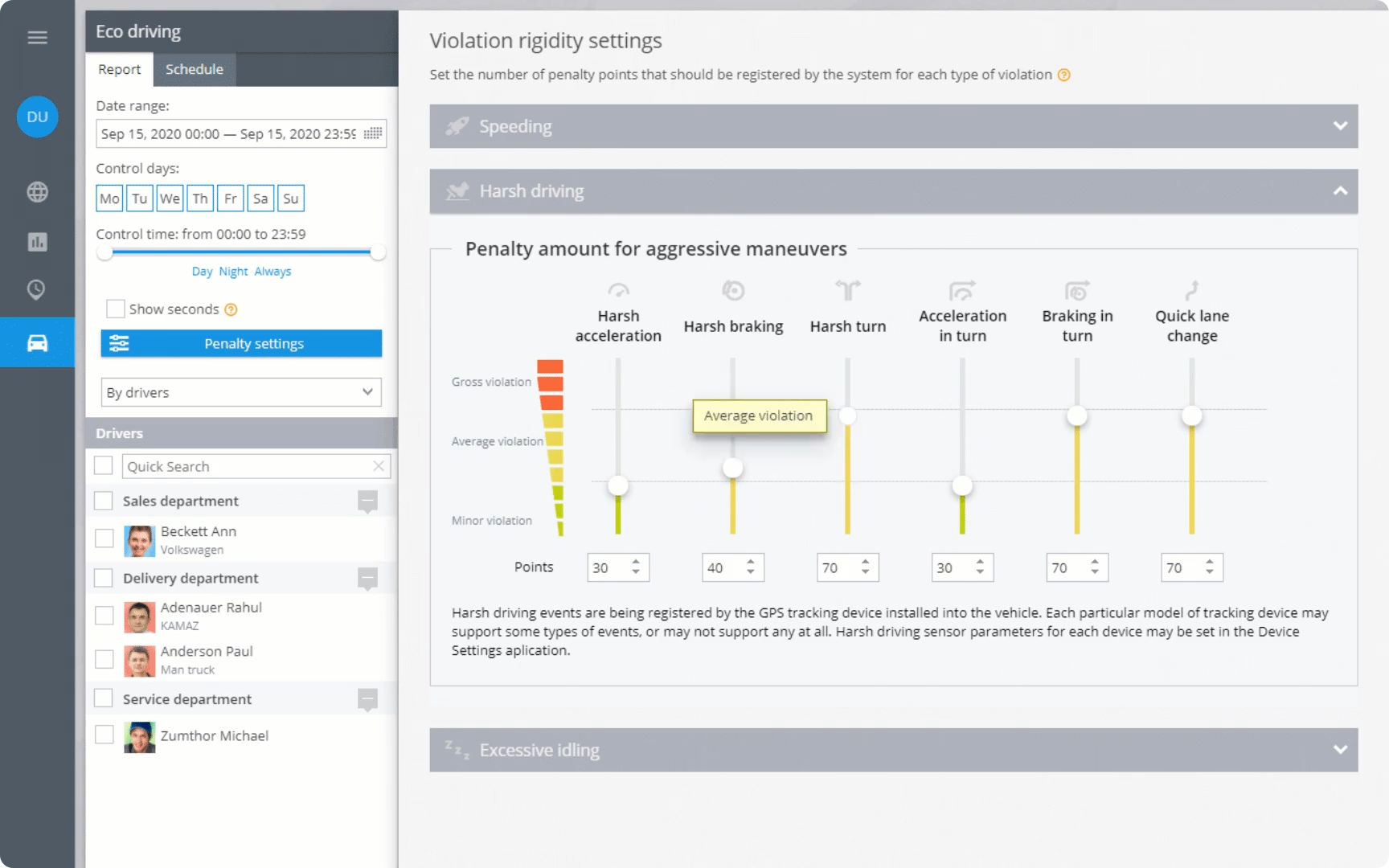This screenshot has width=1389, height=868.
Task: Open Penalty settings
Action: point(241,343)
